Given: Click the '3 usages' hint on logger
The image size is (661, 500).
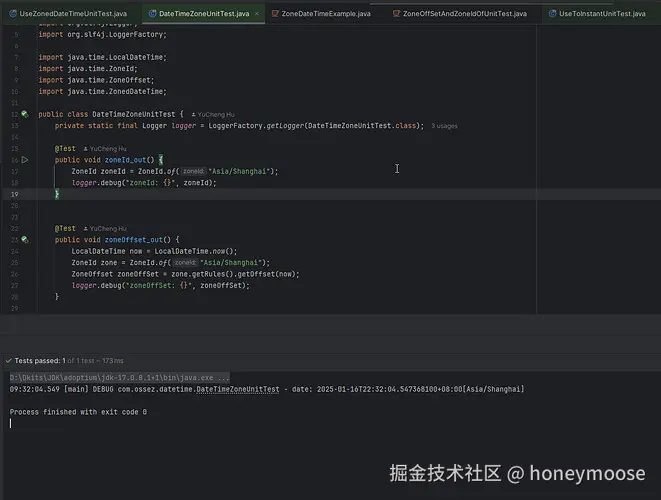Looking at the screenshot, I should (x=444, y=126).
